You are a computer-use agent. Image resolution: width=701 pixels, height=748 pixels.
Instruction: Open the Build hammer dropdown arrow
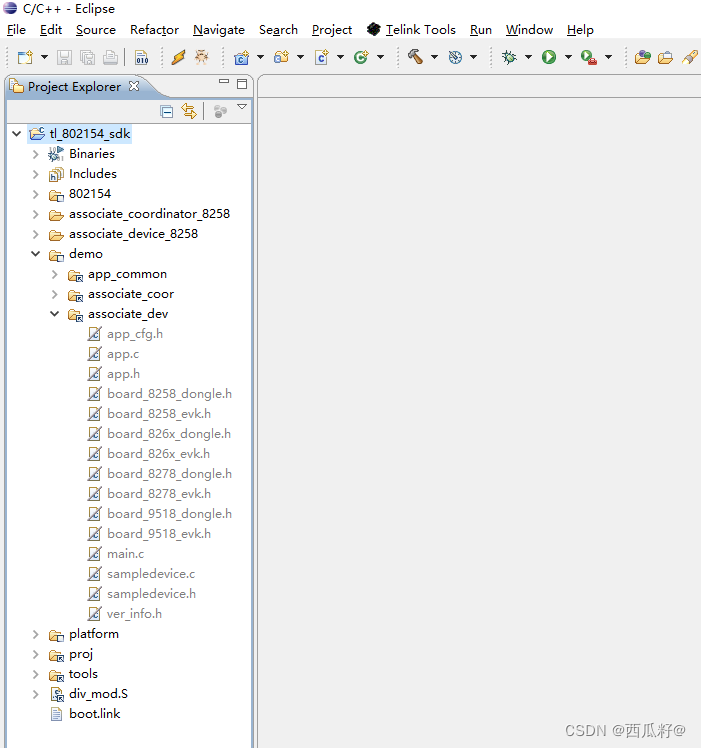tap(434, 57)
